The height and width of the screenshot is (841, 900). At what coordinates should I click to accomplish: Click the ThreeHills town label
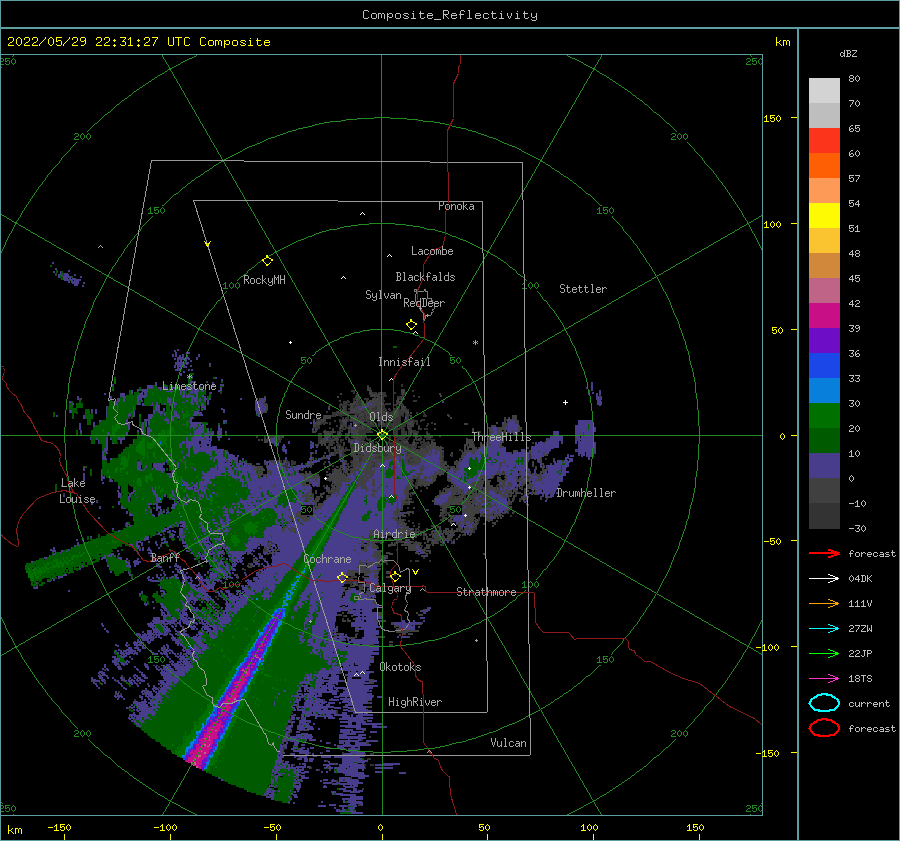501,437
